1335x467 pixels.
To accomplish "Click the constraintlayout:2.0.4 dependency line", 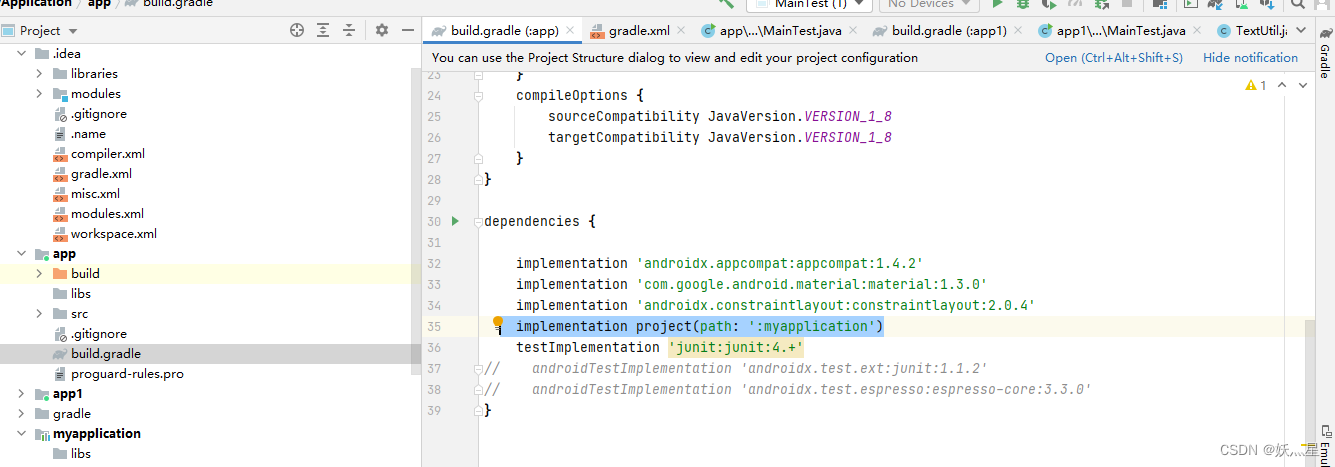I will (x=776, y=306).
